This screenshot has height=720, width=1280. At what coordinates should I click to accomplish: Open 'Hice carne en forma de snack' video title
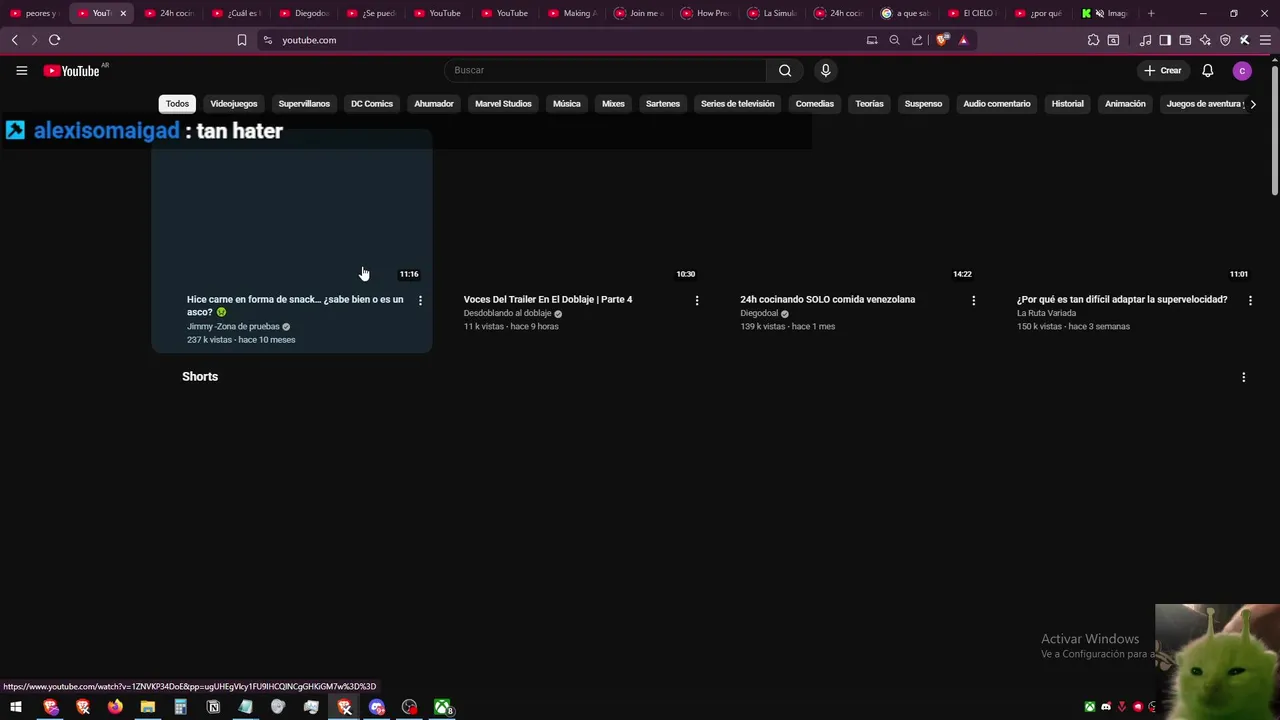pyautogui.click(x=295, y=305)
